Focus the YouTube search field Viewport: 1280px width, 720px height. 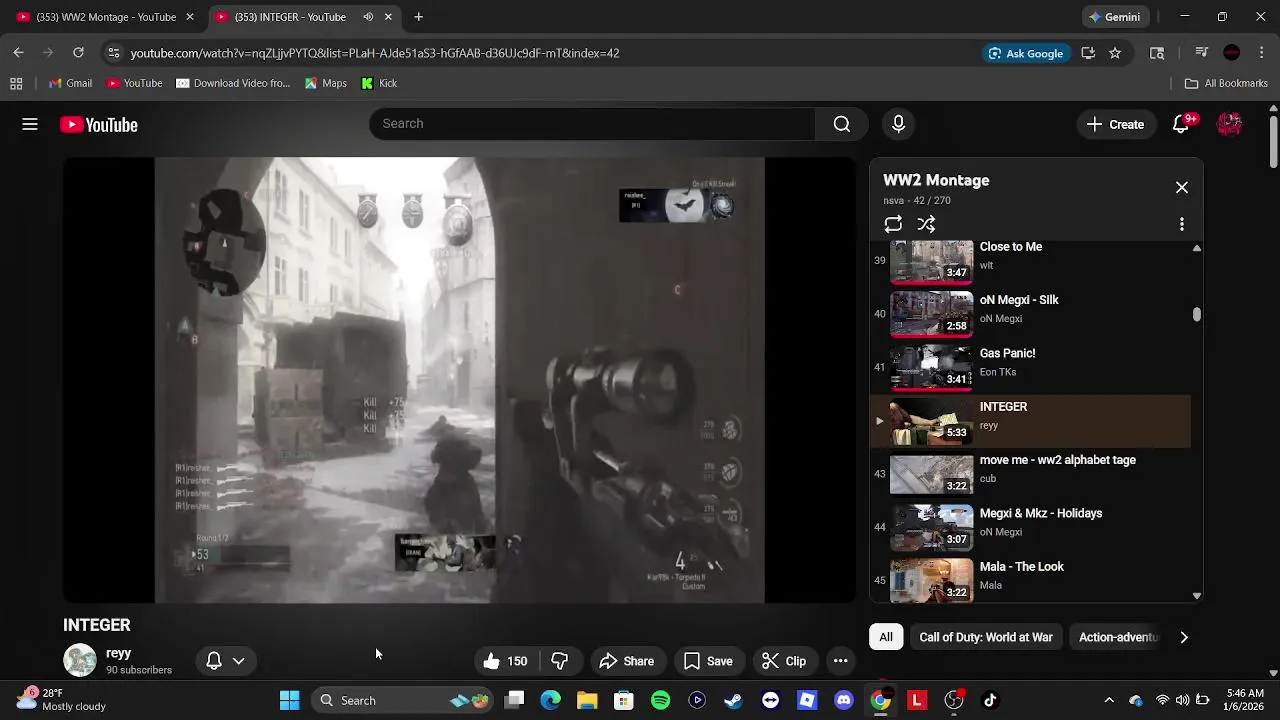[x=592, y=124]
